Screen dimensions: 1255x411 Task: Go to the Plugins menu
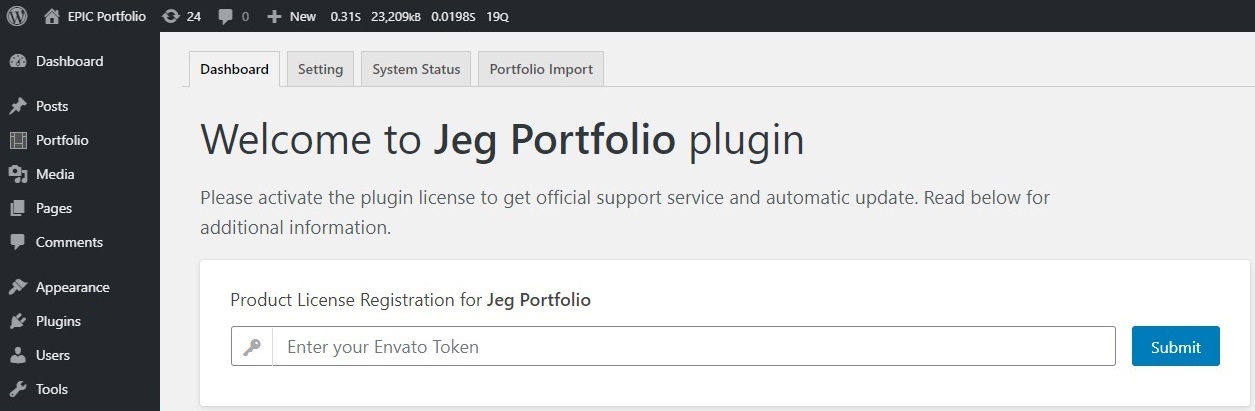[x=58, y=321]
